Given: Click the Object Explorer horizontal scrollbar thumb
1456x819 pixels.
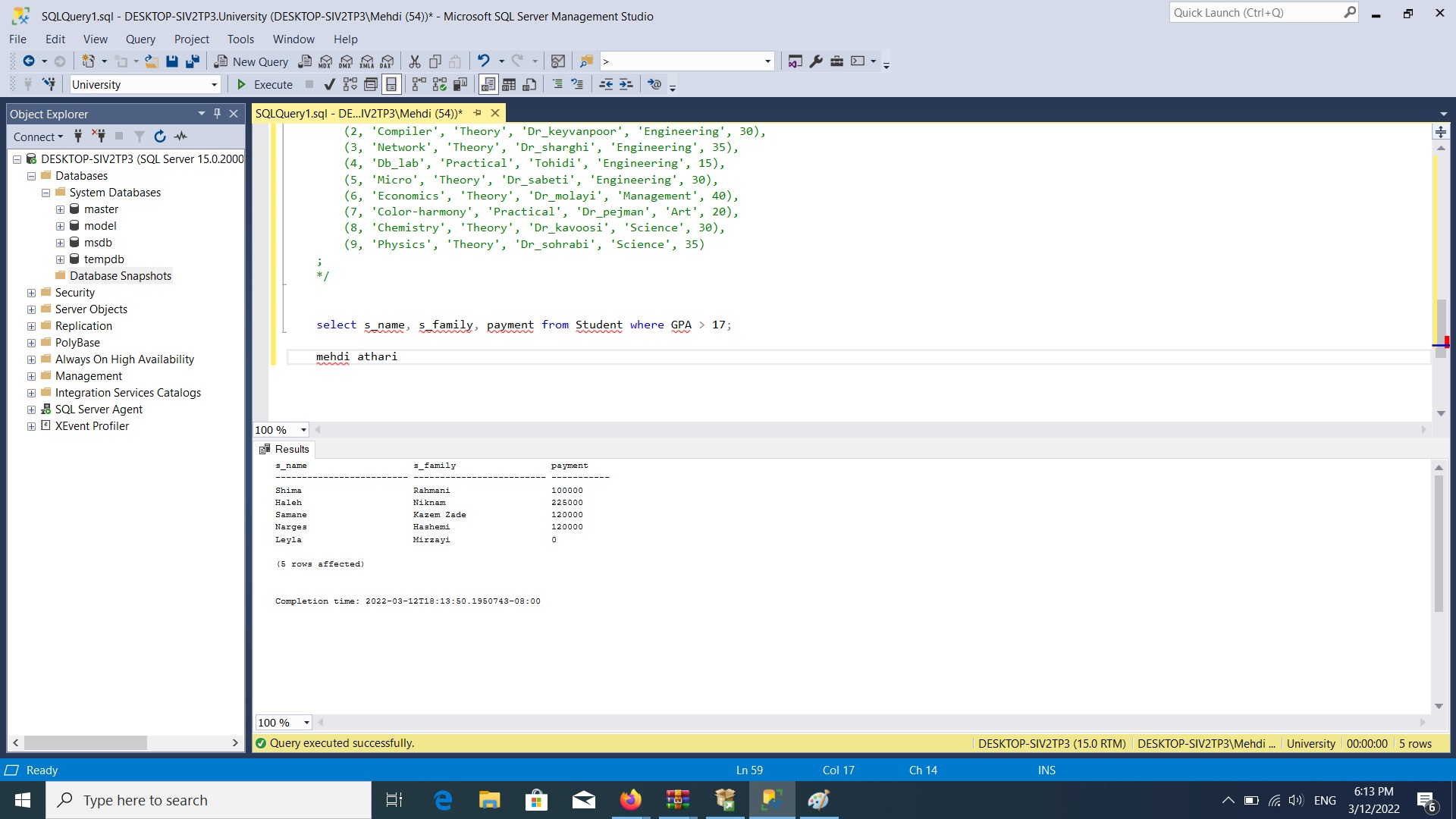Looking at the screenshot, I should (85, 743).
